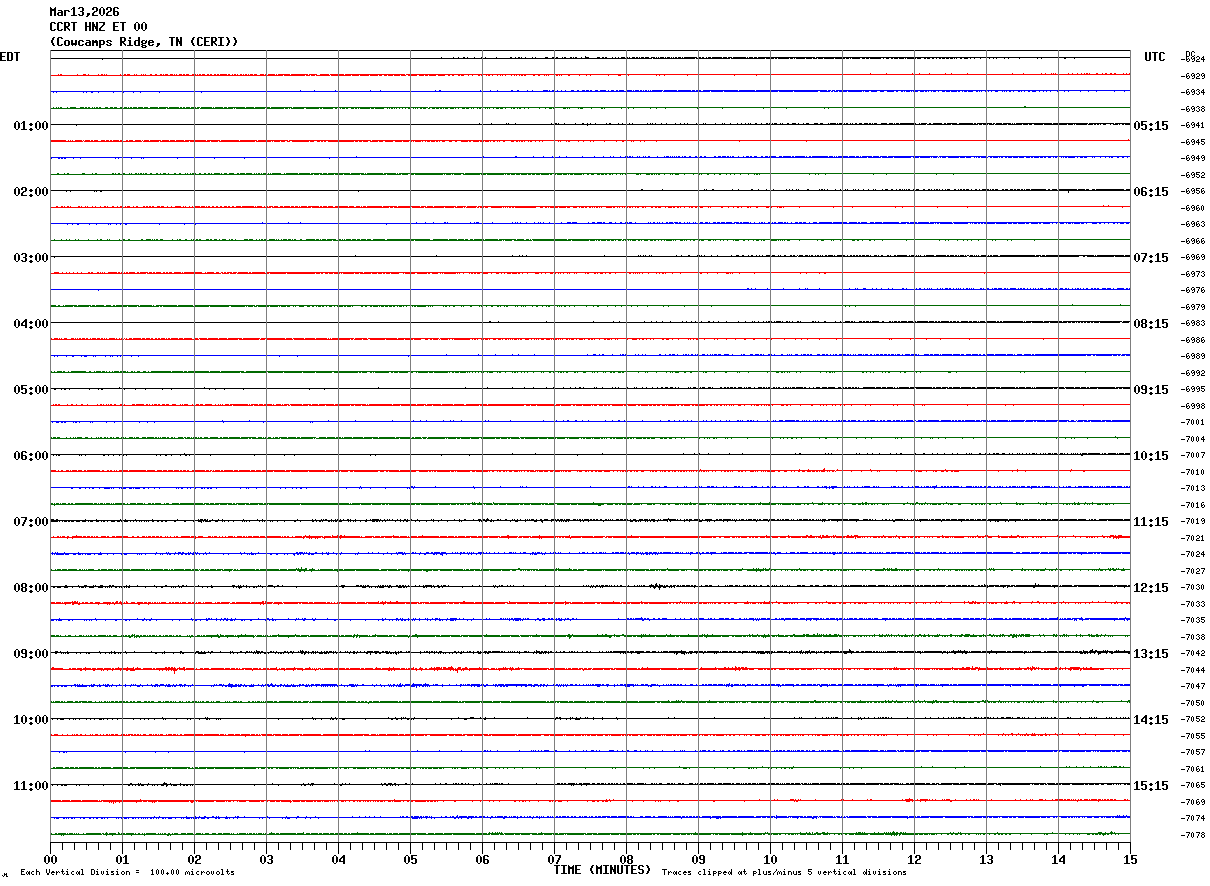1210x886 pixels.
Task: Select the 05:00 EDT row label
Action: click(x=31, y=390)
